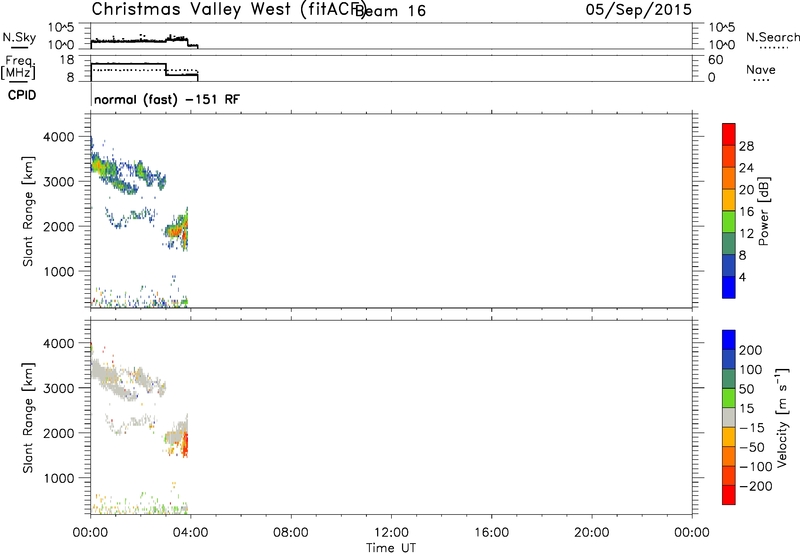Click the '08:00' time axis tick

click(291, 533)
